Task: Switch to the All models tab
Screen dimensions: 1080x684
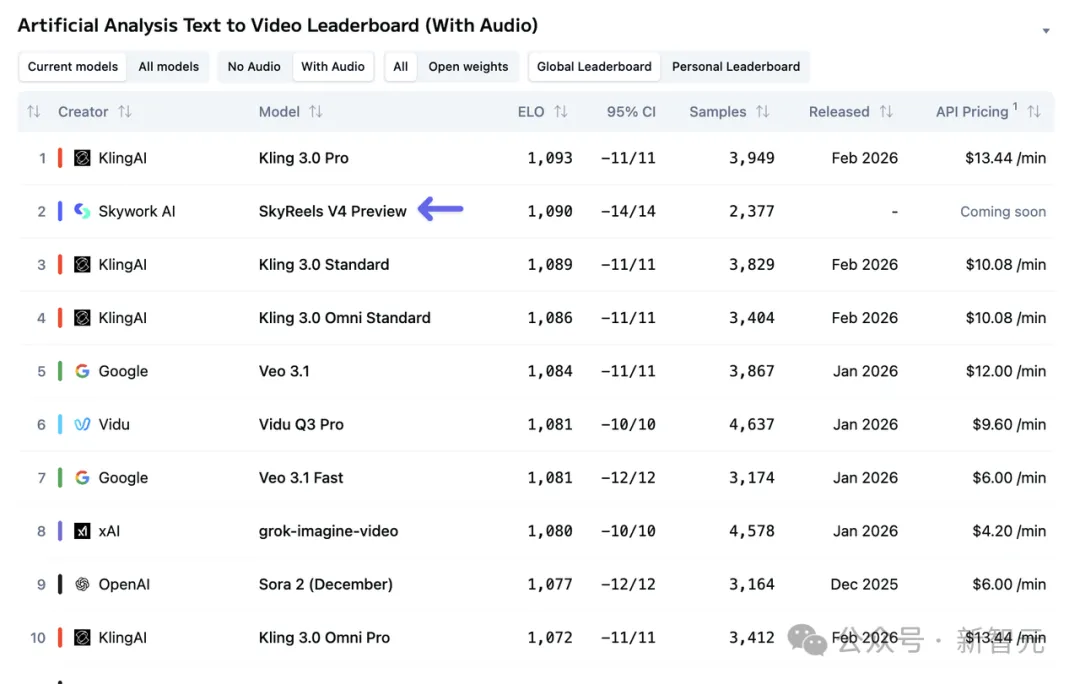Action: pyautogui.click(x=168, y=67)
